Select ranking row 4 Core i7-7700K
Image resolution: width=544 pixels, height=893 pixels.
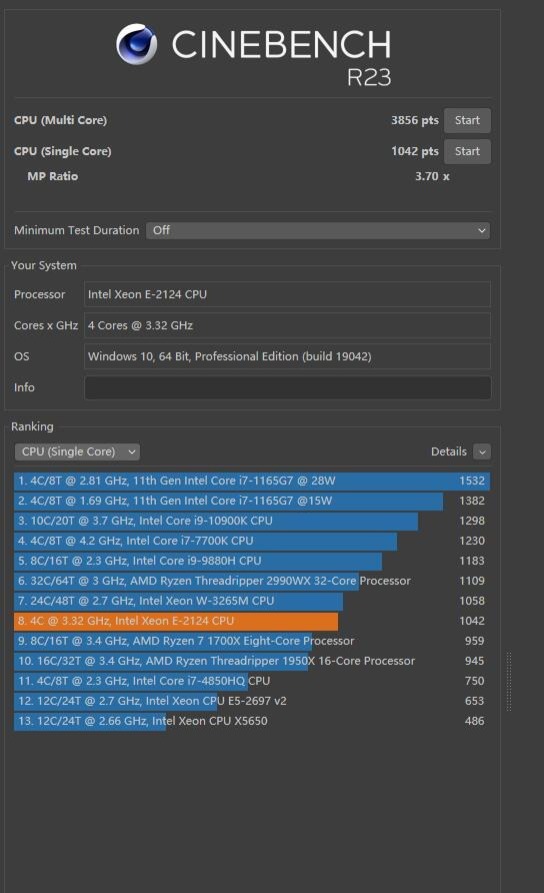click(252, 540)
